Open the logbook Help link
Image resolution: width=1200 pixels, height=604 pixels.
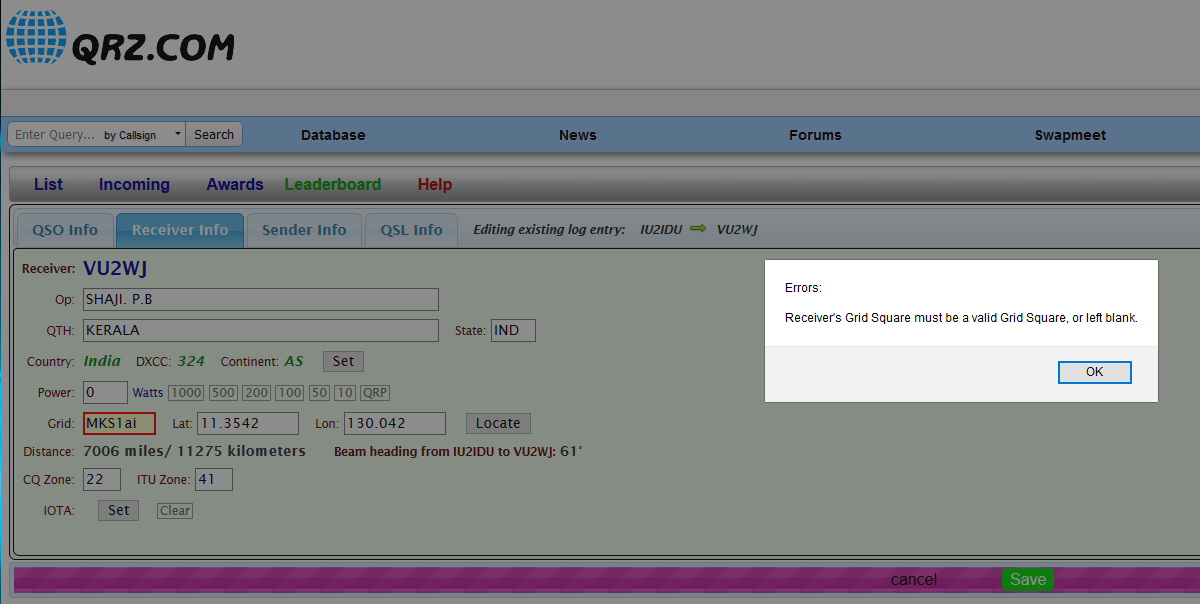click(435, 184)
